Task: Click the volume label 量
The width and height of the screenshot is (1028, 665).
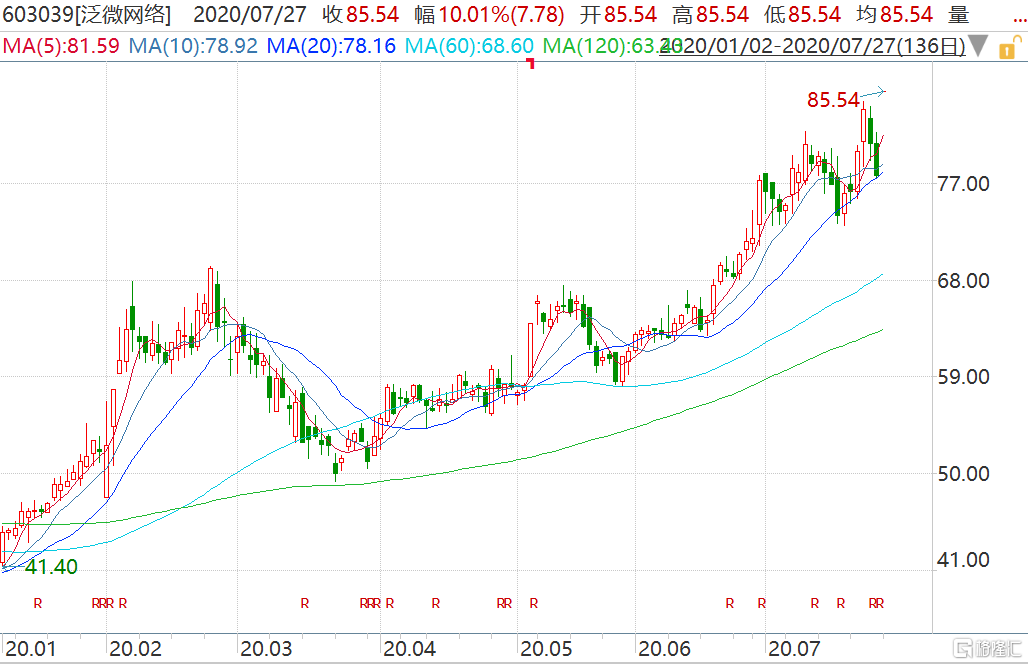Action: (959, 14)
